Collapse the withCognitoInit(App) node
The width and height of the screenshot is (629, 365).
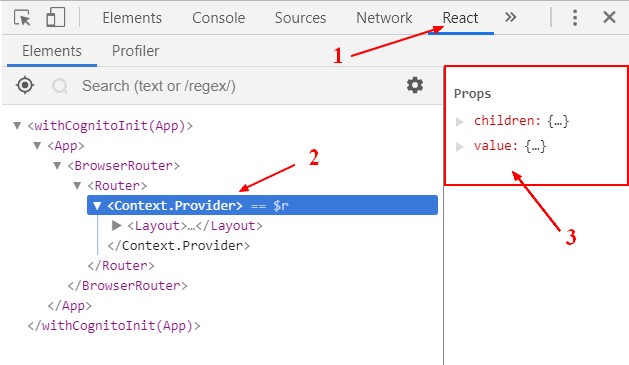[17, 126]
